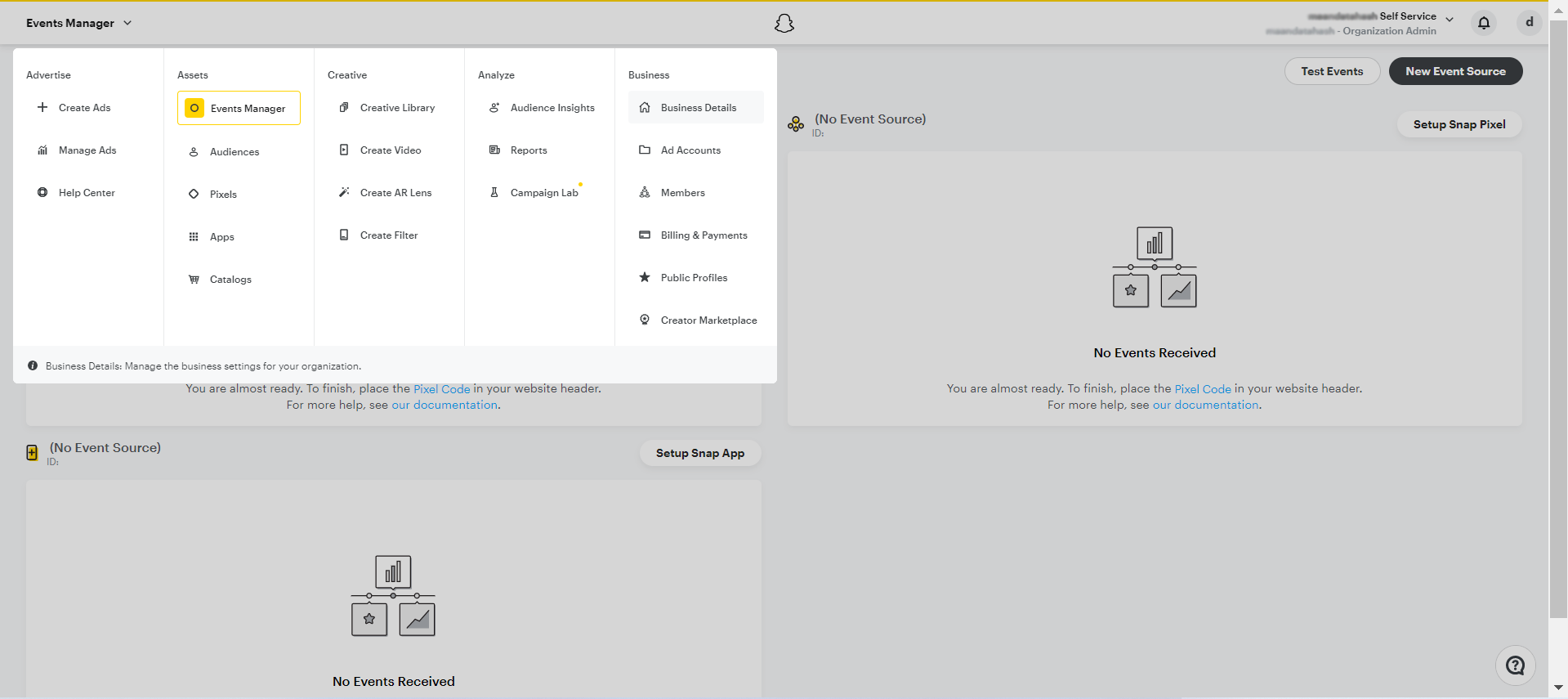This screenshot has width=1568, height=699.
Task: Click the Creative Library icon
Action: coord(344,107)
